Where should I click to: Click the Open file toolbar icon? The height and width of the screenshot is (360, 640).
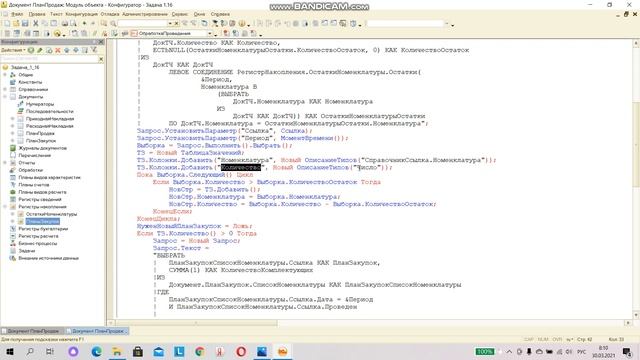tap(16, 24)
